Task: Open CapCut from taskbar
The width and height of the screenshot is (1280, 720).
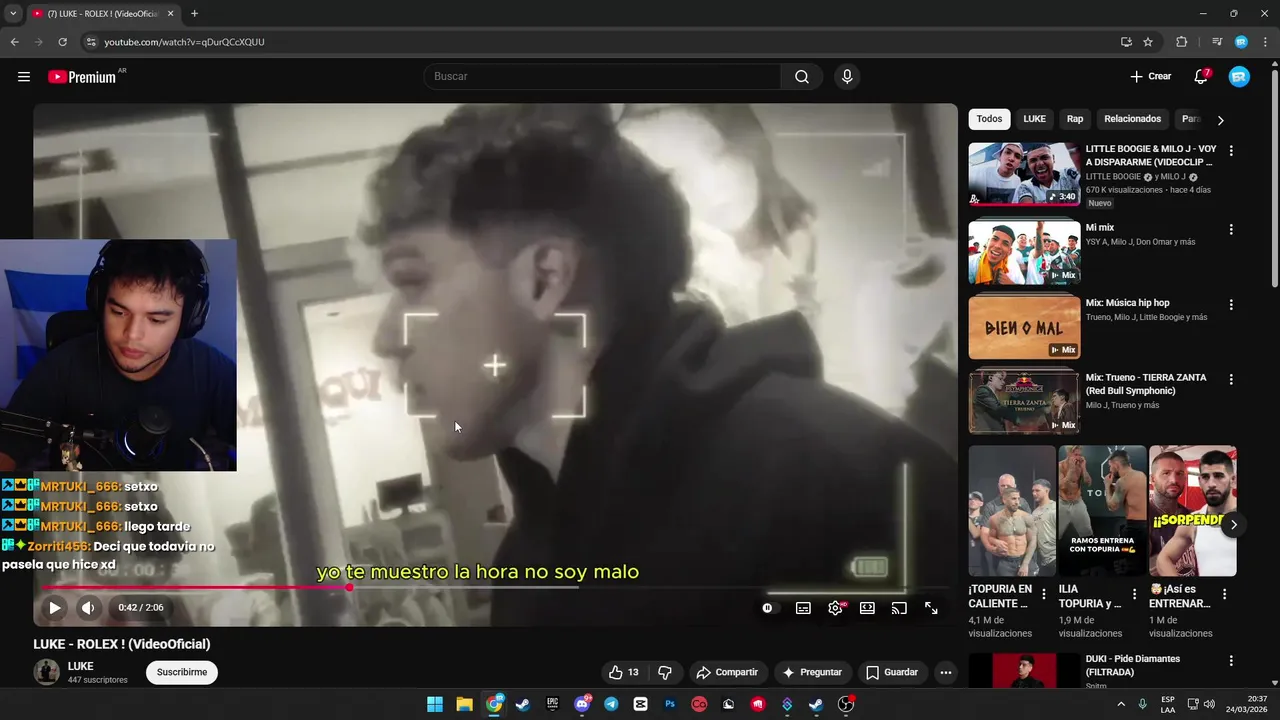Action: tap(641, 704)
